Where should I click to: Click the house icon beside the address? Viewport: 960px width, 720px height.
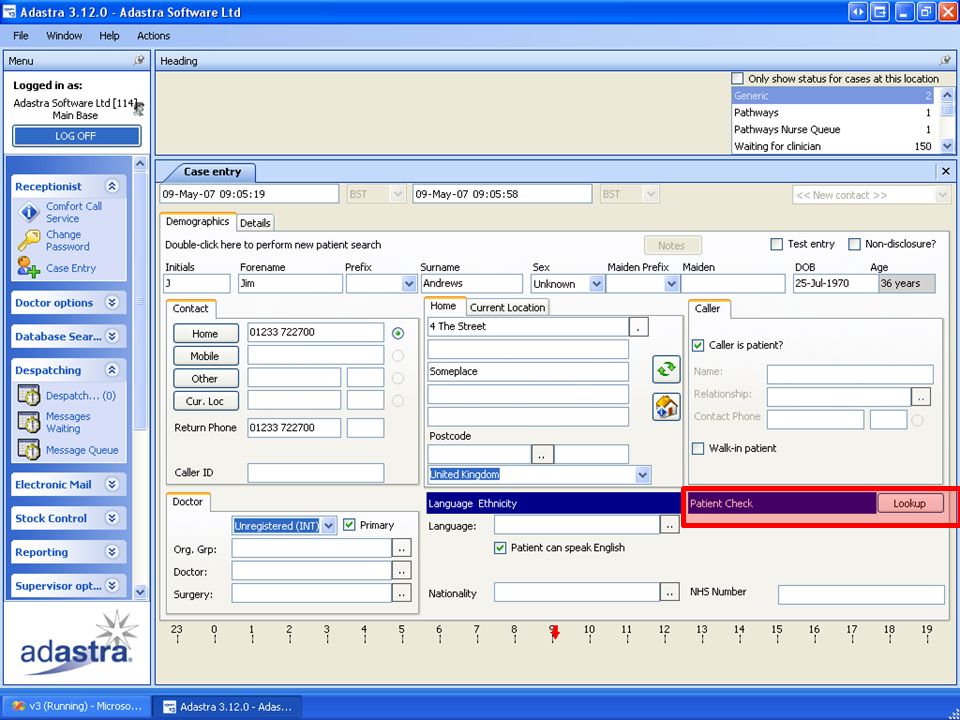(666, 407)
